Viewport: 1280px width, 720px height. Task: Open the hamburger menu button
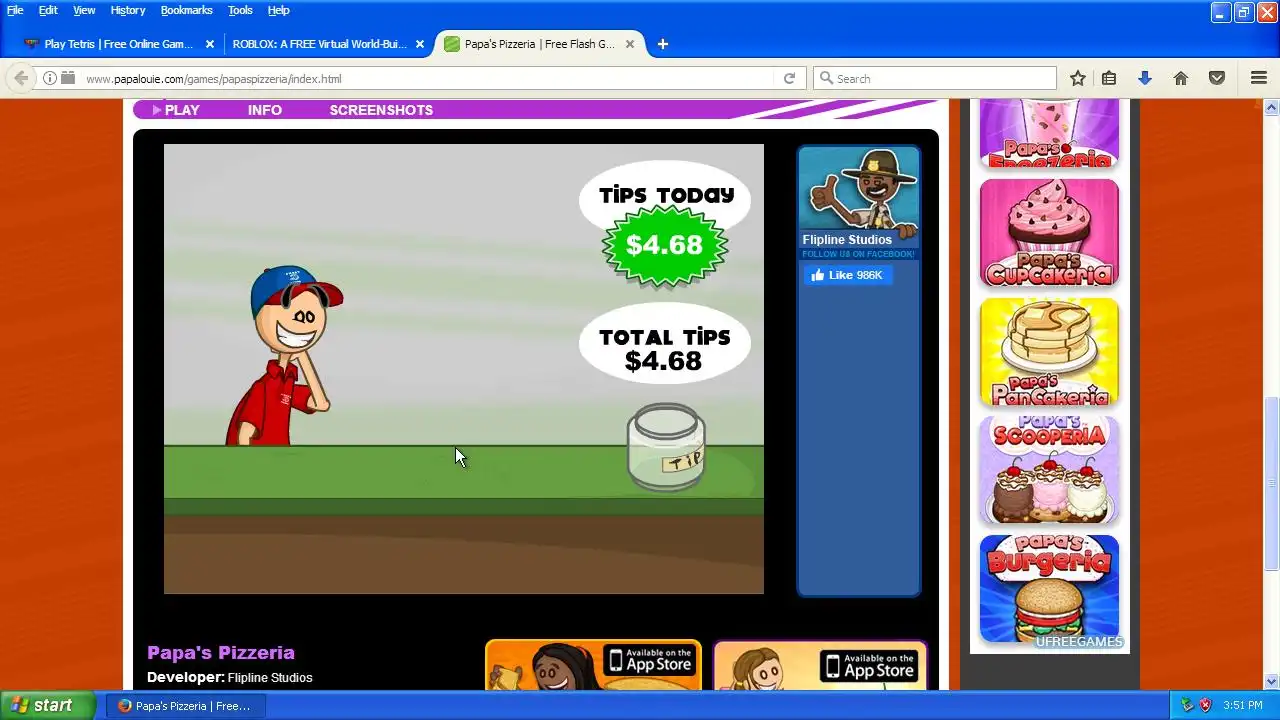coord(1259,78)
